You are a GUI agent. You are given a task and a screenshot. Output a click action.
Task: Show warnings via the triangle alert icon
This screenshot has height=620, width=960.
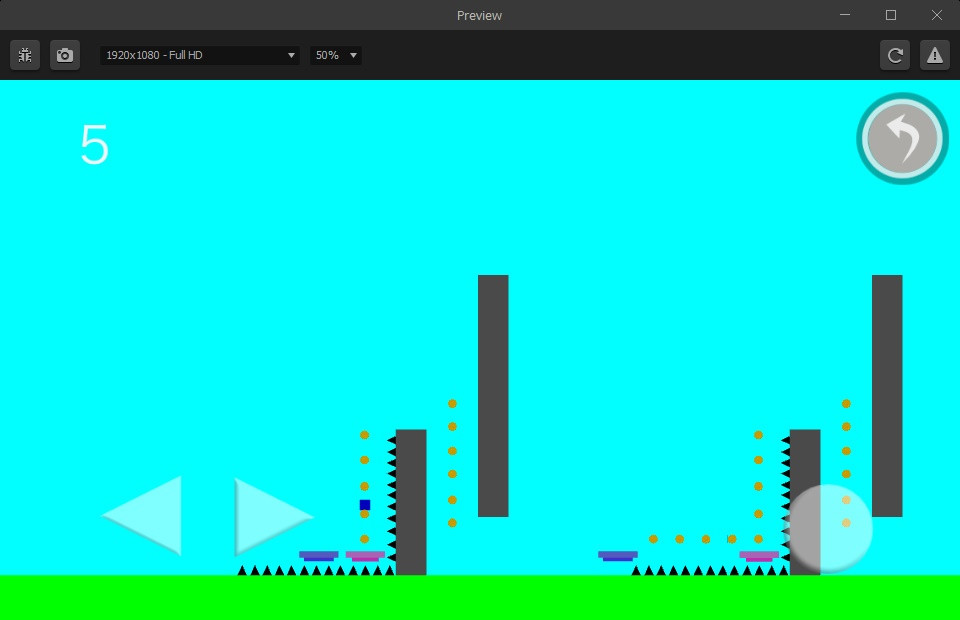click(x=934, y=55)
